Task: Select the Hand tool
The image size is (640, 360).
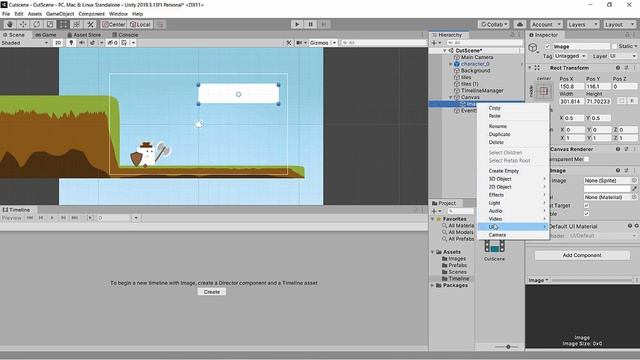Action: (10, 24)
